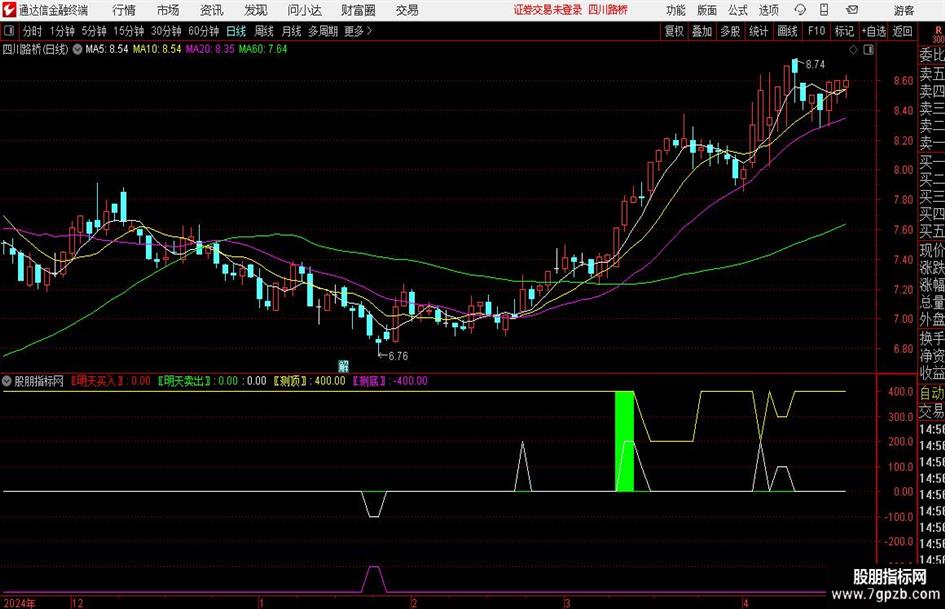The image size is (945, 609).
Task: Switch to the 60分钟 period
Action: pos(203,31)
